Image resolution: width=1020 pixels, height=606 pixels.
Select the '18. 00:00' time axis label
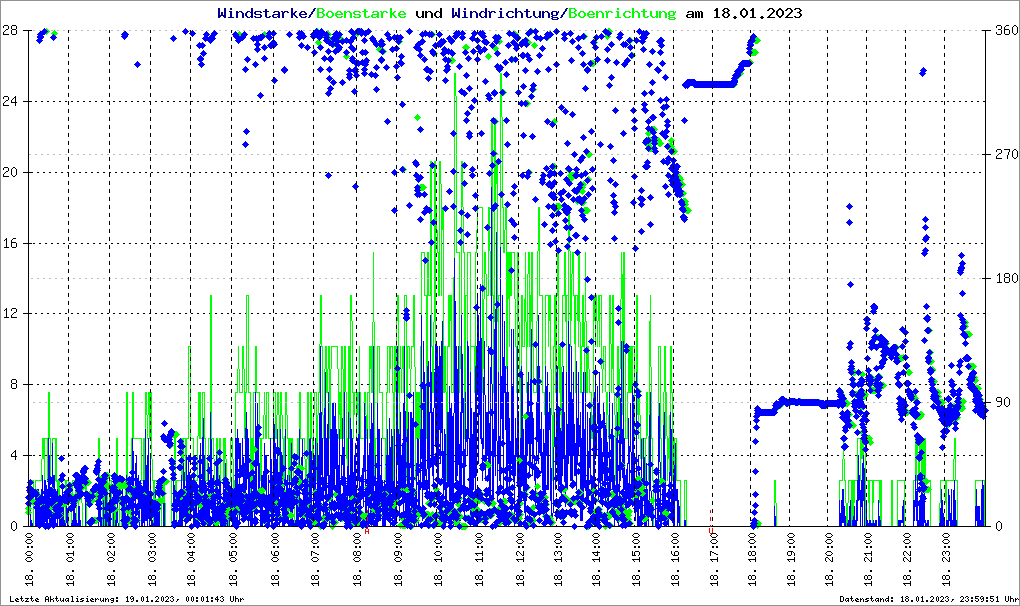tap(29, 561)
